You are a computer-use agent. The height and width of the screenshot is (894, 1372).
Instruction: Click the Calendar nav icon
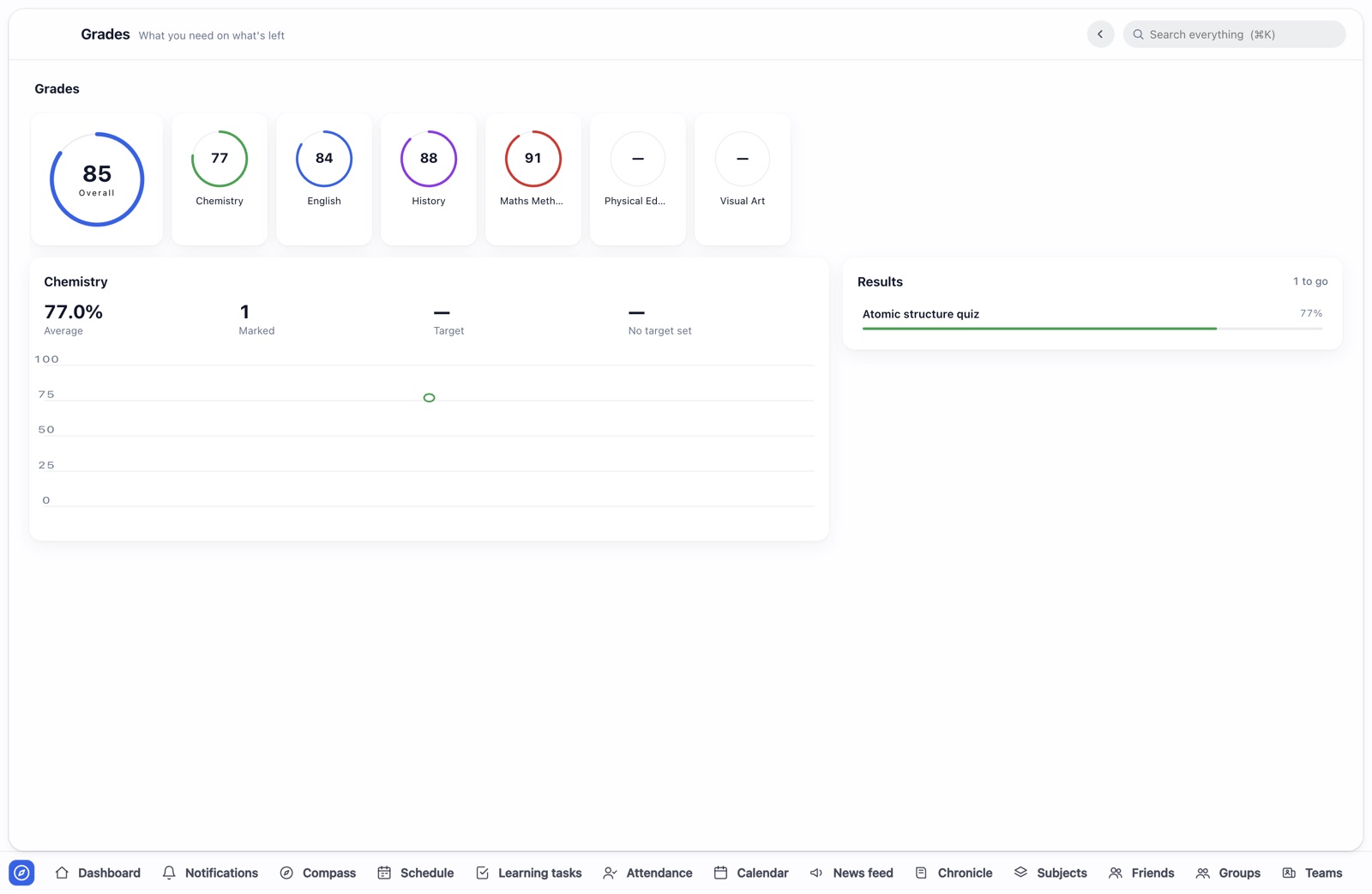coord(720,873)
